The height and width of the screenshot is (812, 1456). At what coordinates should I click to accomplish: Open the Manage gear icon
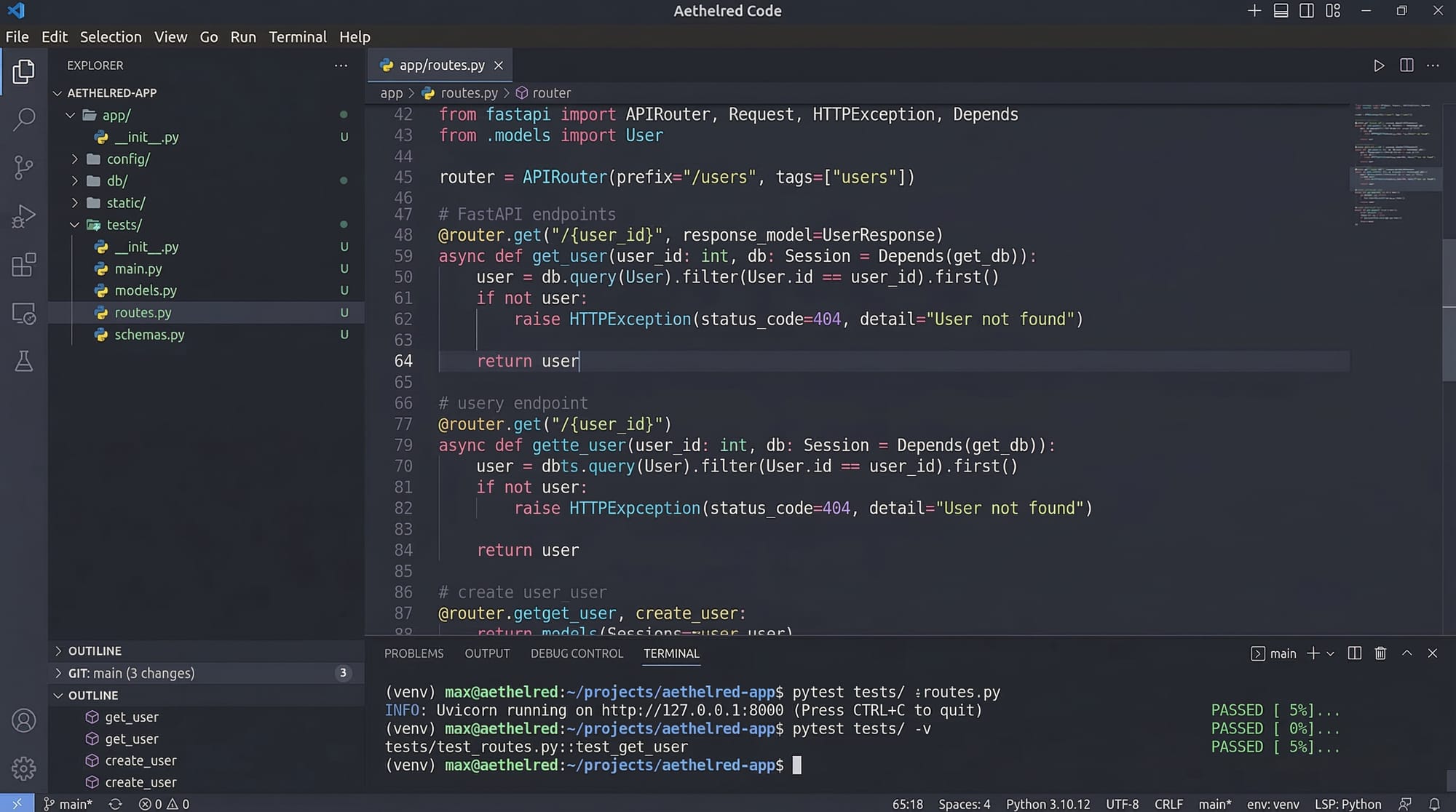tap(24, 768)
